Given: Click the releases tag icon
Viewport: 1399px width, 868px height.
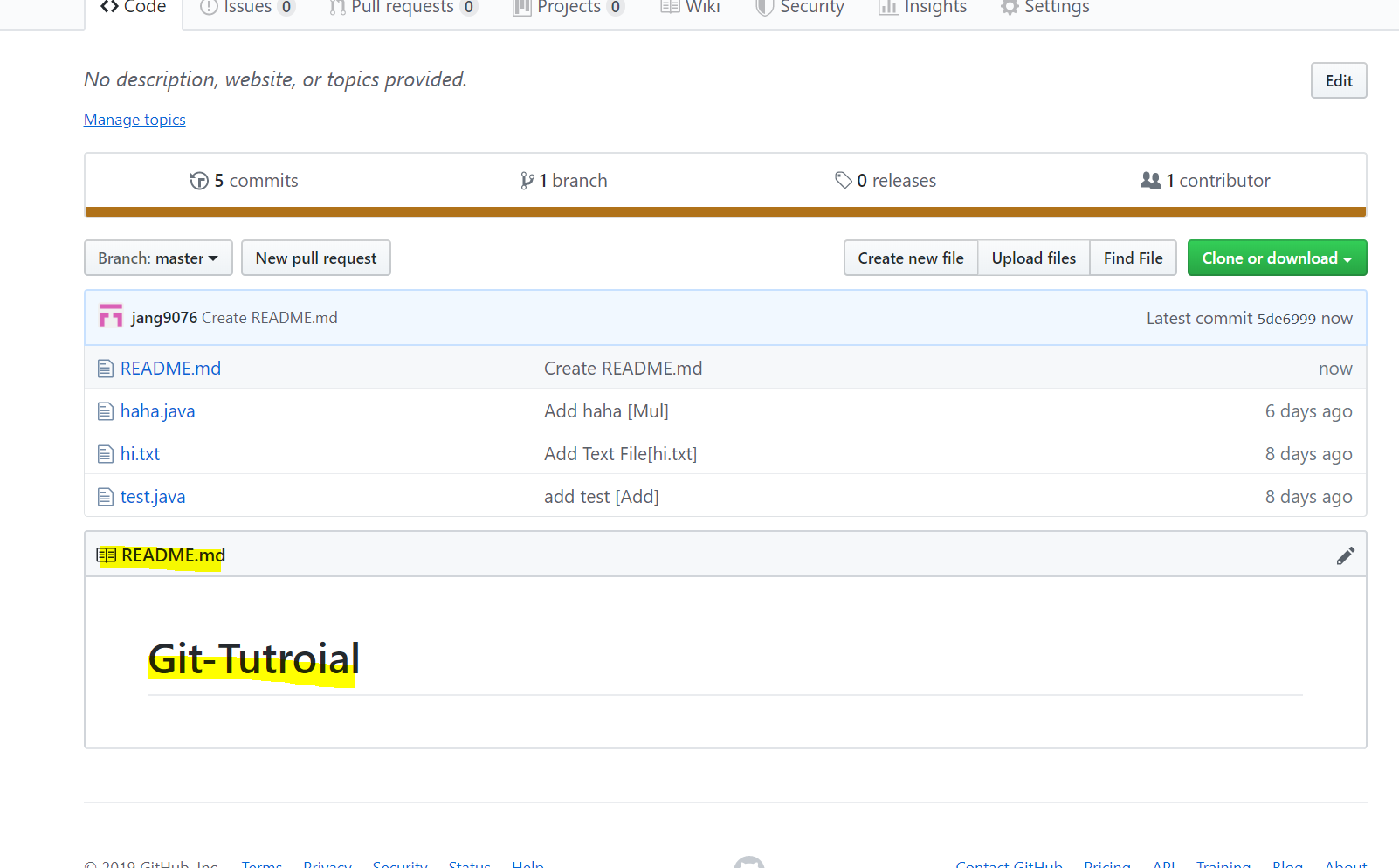Looking at the screenshot, I should 843,181.
